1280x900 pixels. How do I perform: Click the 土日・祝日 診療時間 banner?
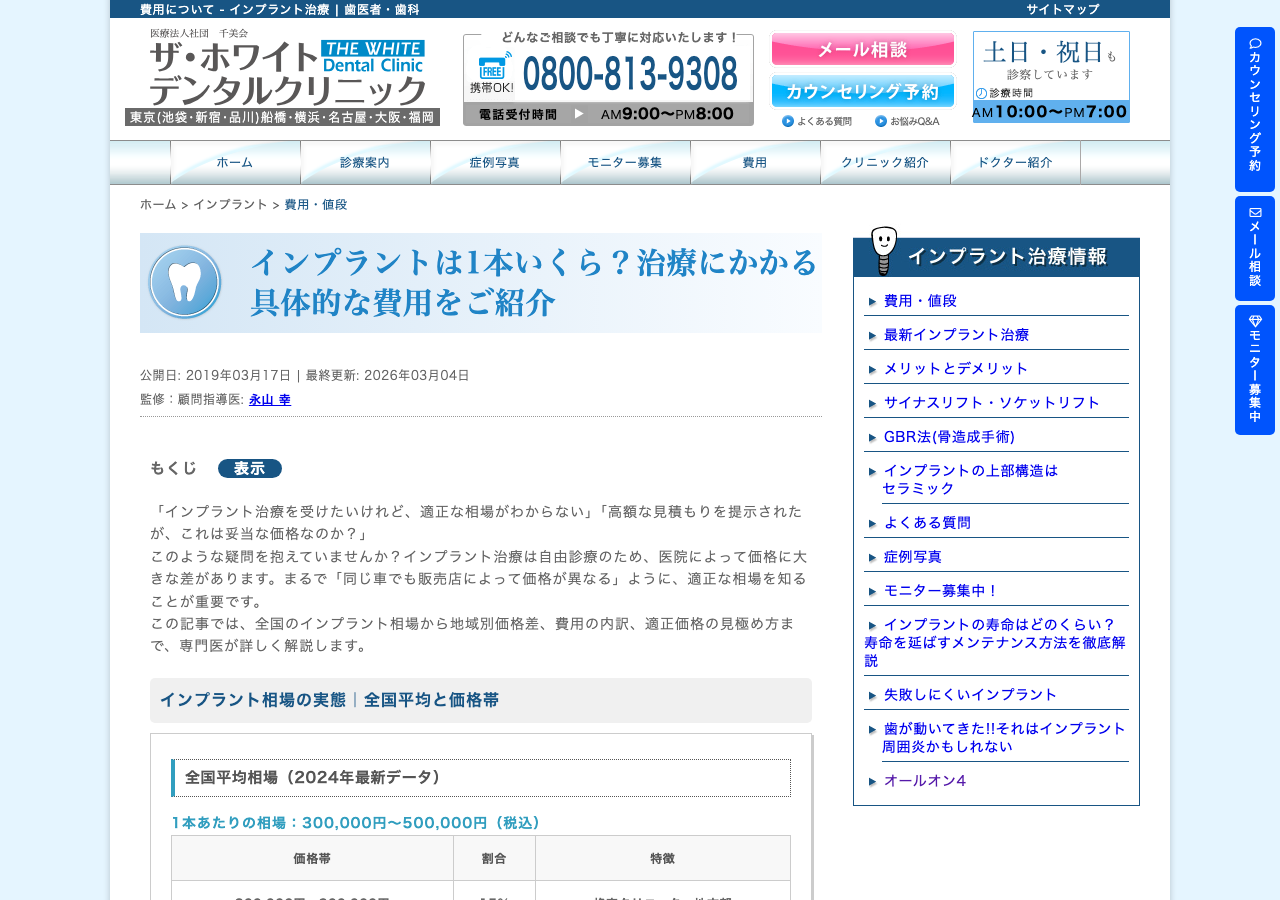click(1051, 77)
